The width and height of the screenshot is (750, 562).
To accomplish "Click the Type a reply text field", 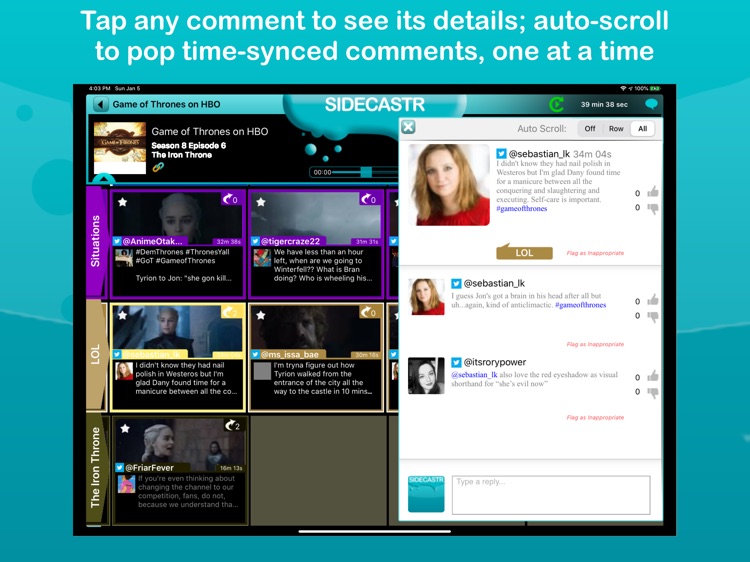I will [x=551, y=495].
